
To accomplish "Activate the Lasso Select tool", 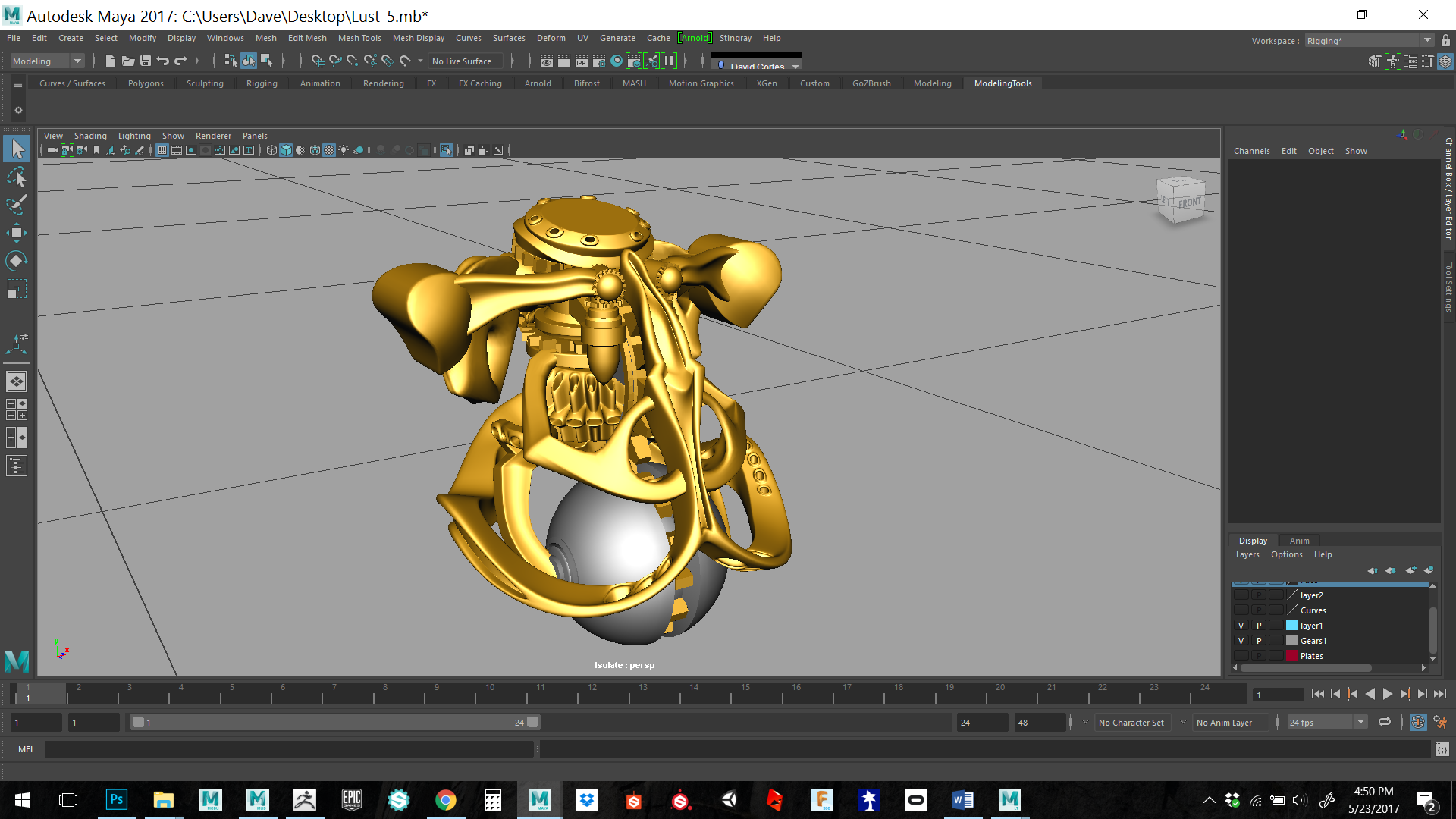I will pos(17,177).
